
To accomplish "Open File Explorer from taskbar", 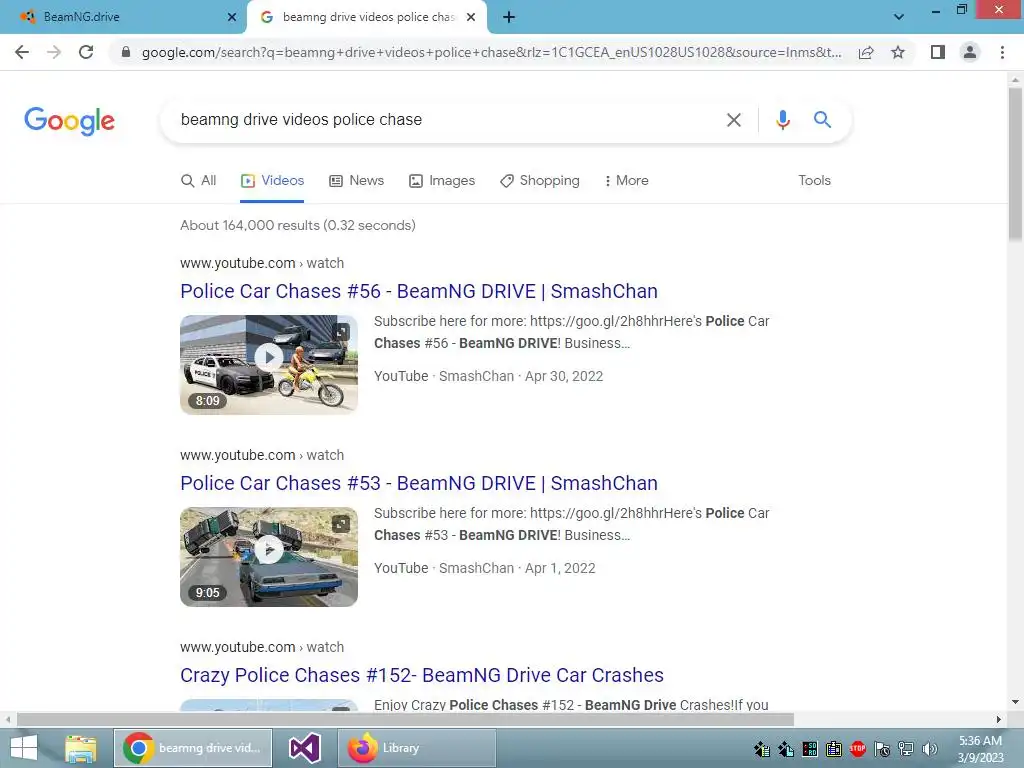I will coord(81,748).
